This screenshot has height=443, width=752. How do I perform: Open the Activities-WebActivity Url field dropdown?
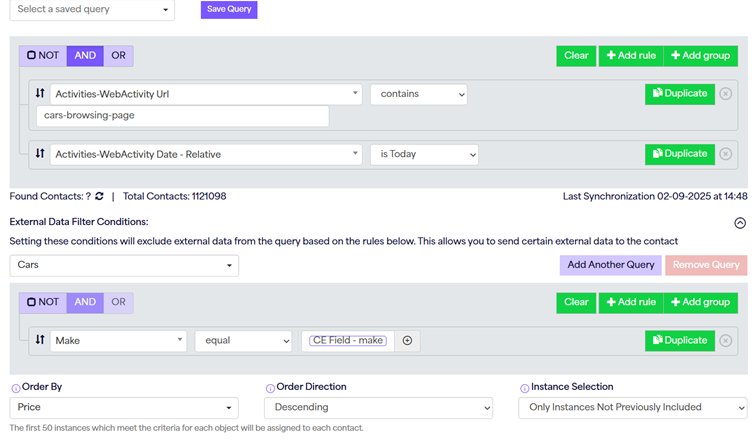tap(206, 94)
